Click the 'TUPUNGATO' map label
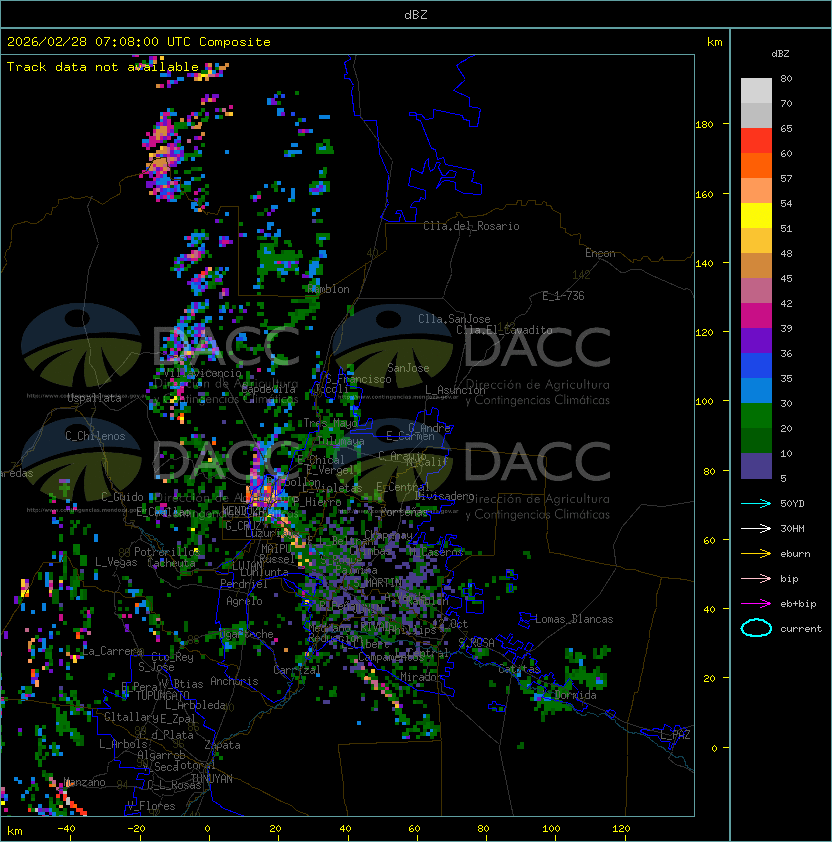Screen dimensions: 832x842 162,696
